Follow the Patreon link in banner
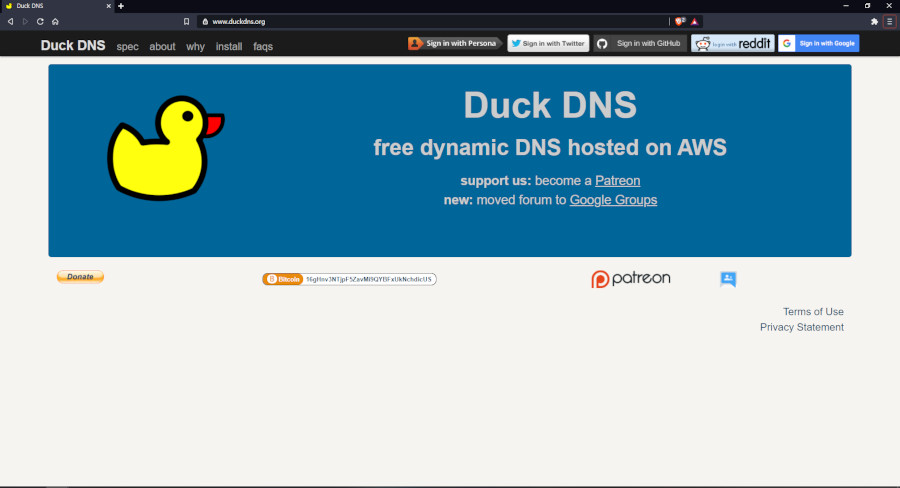The image size is (900, 488). (x=618, y=180)
